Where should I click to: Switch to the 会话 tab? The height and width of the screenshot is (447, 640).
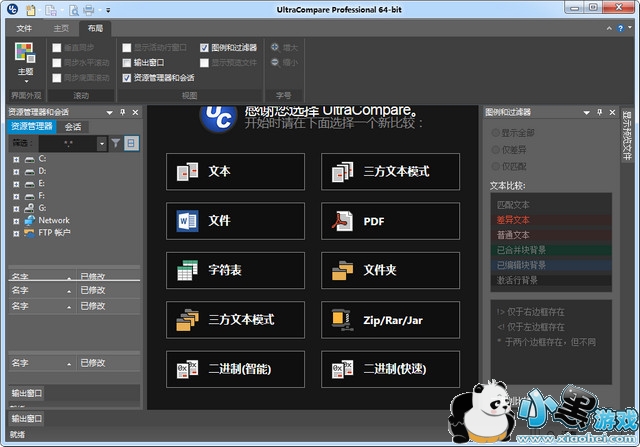click(73, 127)
